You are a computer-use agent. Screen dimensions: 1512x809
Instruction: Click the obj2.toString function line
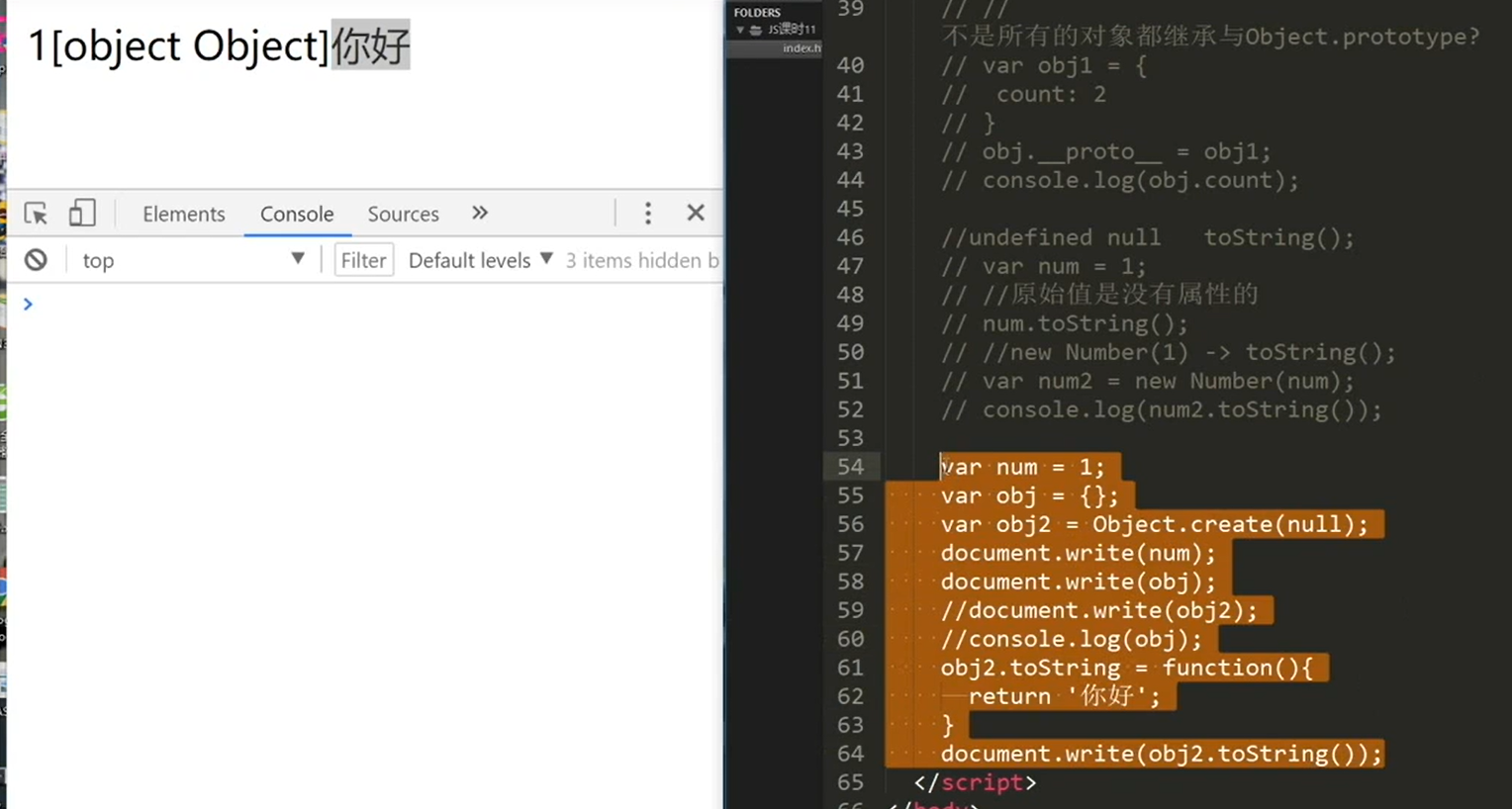point(1126,668)
